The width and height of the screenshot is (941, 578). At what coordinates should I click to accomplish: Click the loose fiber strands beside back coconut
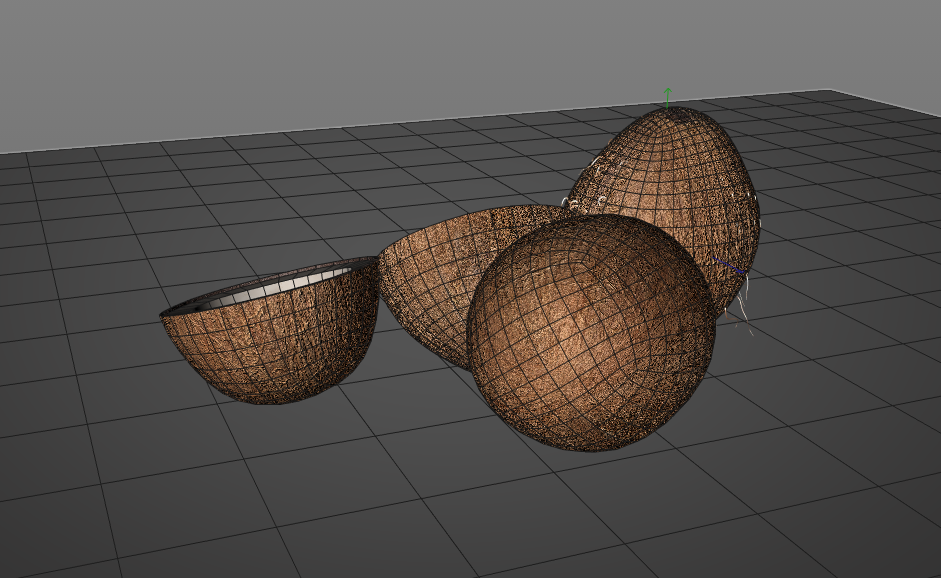(744, 306)
